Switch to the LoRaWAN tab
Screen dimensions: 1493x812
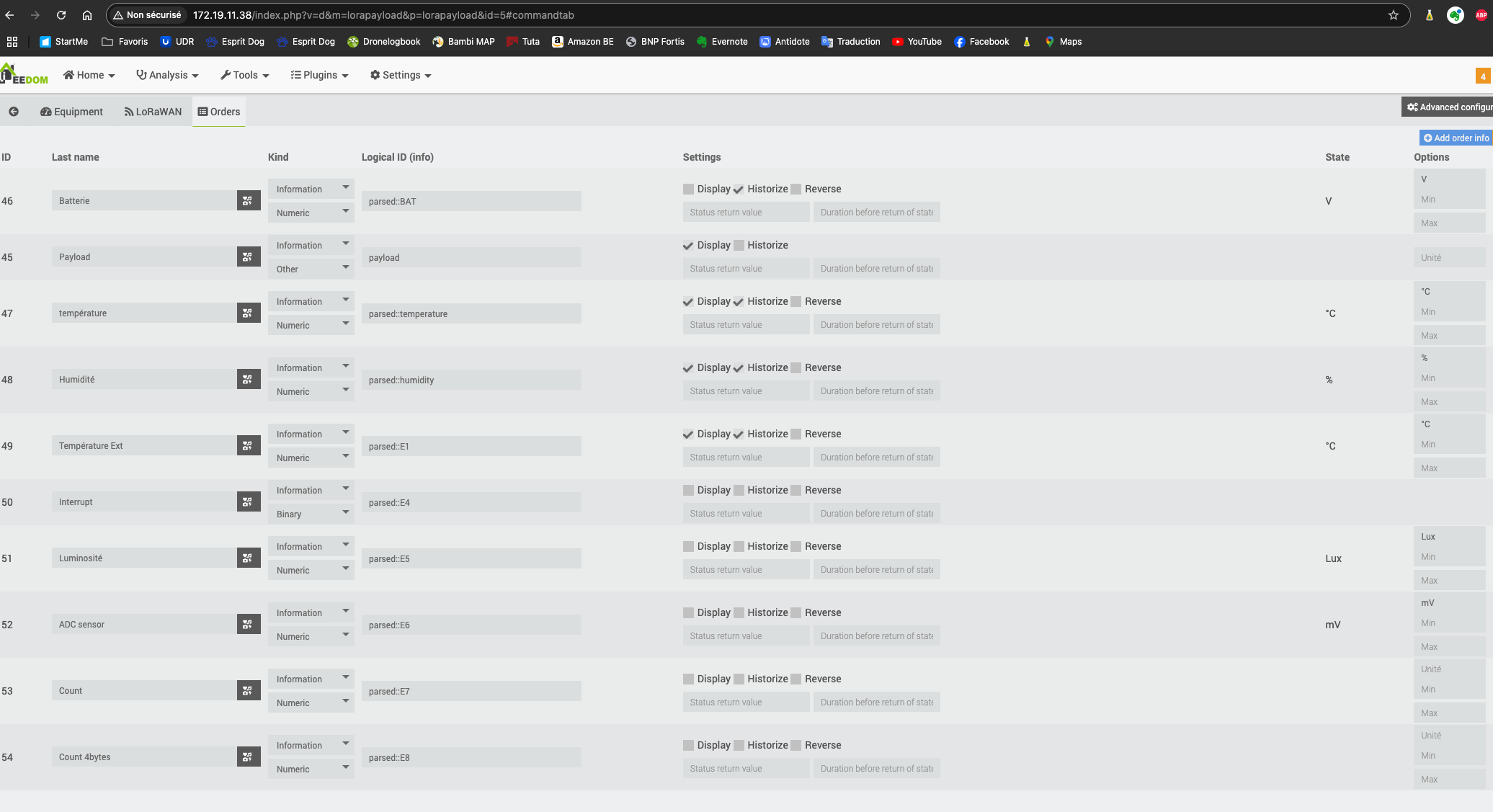pyautogui.click(x=153, y=112)
